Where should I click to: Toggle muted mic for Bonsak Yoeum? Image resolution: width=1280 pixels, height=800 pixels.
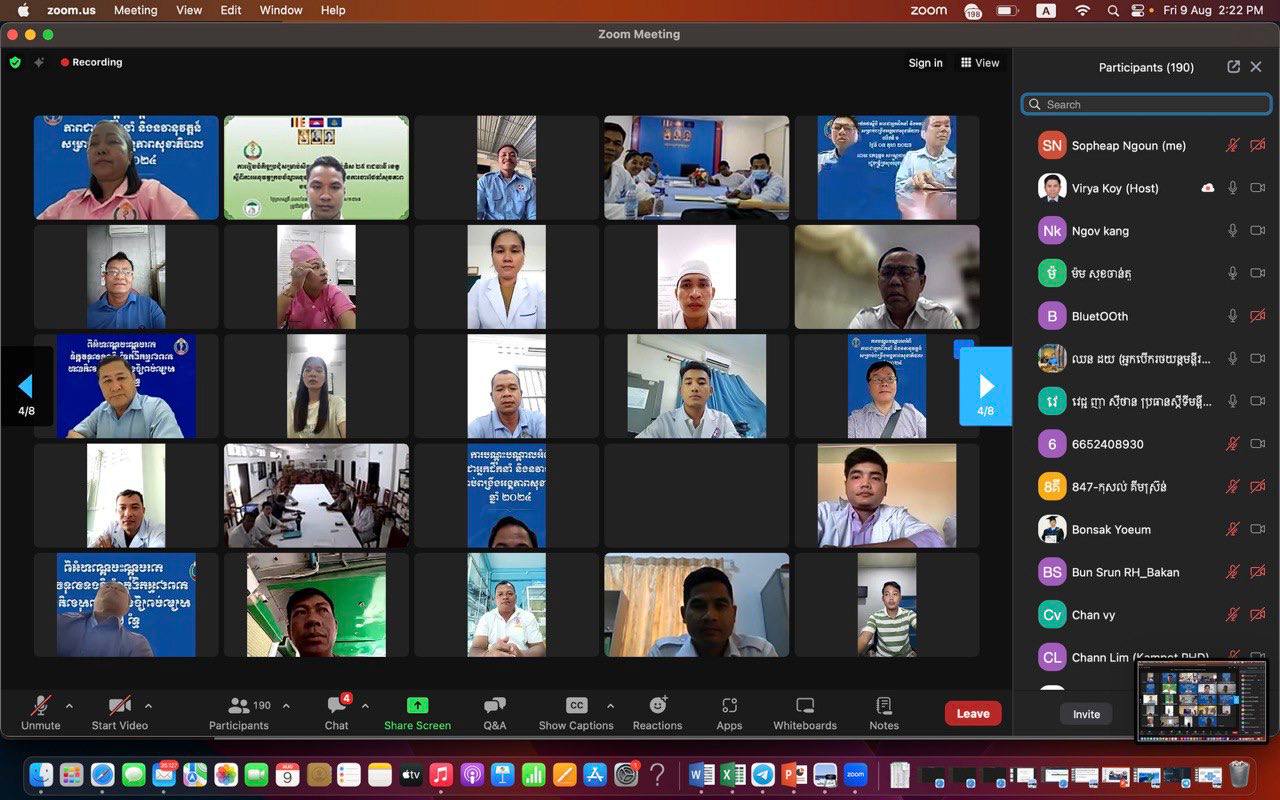[x=1233, y=529]
